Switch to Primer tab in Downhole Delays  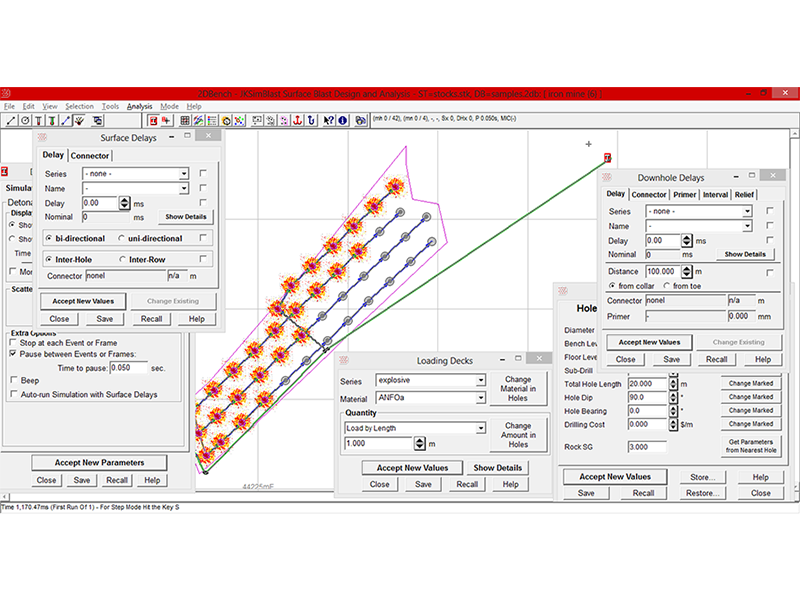pos(684,194)
